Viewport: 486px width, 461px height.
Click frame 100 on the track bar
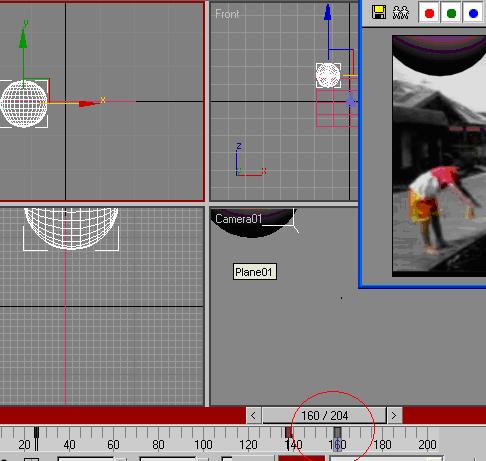[203, 445]
